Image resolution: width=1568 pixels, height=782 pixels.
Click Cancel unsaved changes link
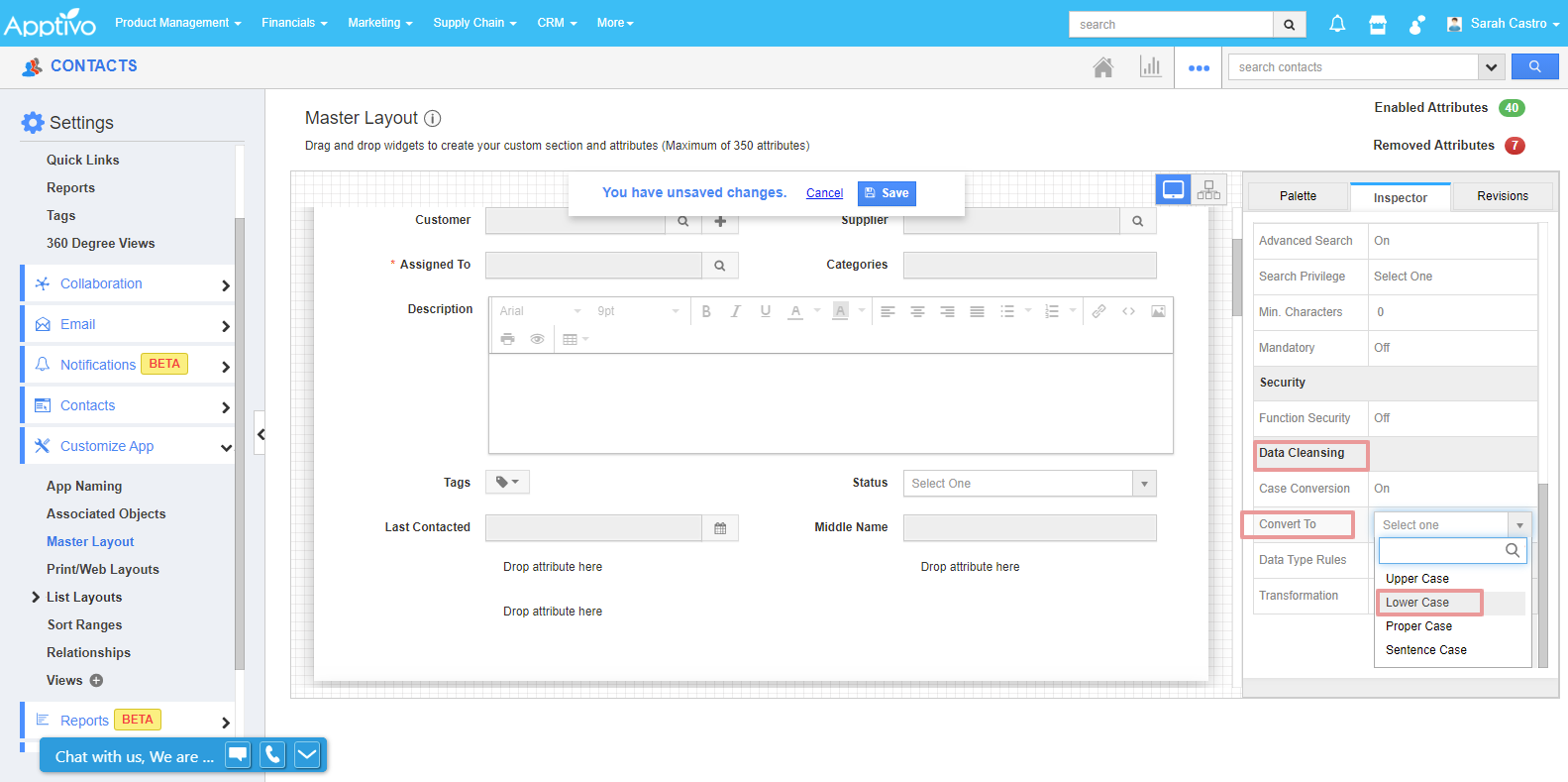(824, 193)
